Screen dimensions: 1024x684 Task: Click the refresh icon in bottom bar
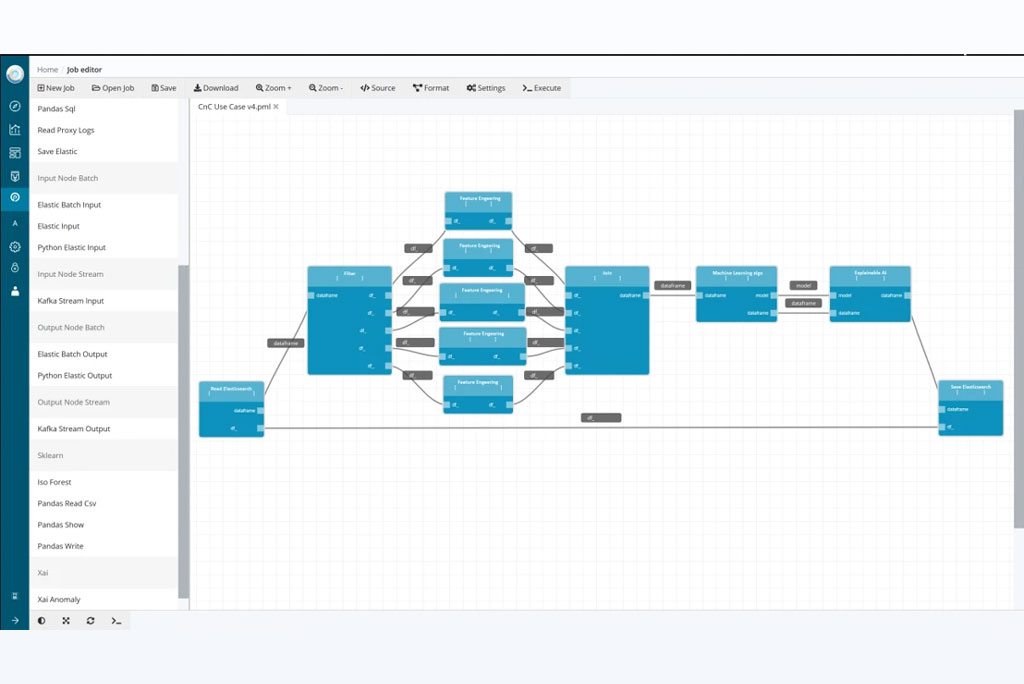pyautogui.click(x=91, y=621)
